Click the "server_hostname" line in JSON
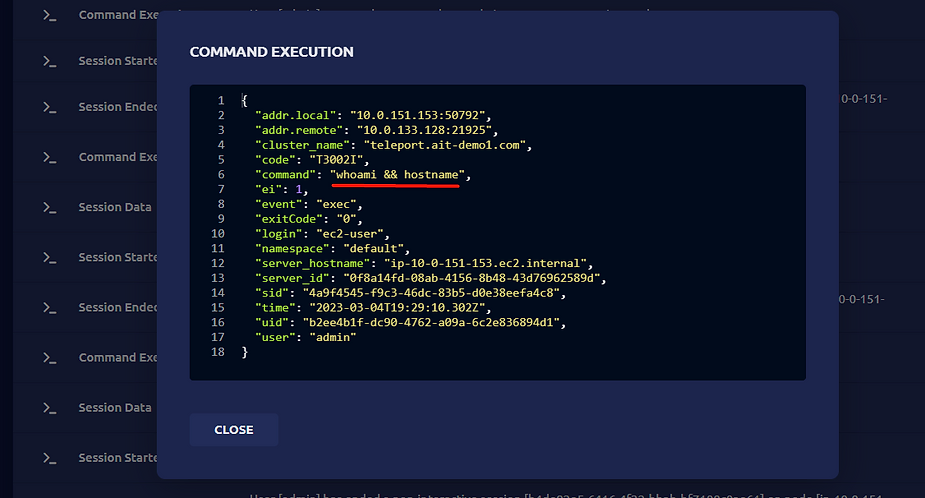The height and width of the screenshot is (498, 925). coord(424,263)
